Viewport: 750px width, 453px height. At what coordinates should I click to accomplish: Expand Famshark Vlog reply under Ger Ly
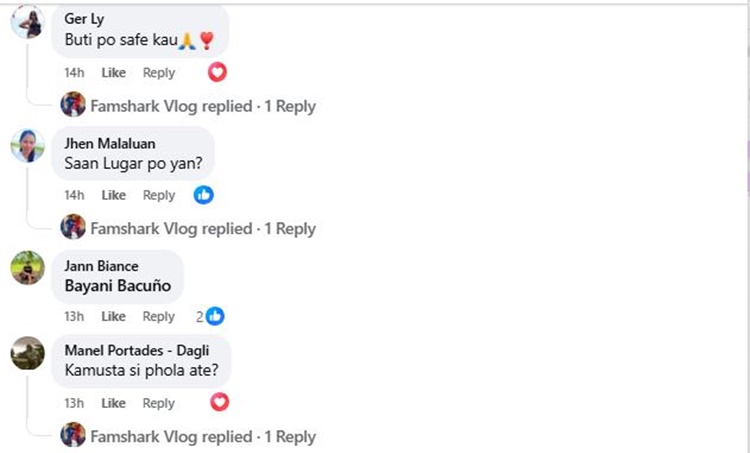click(203, 106)
